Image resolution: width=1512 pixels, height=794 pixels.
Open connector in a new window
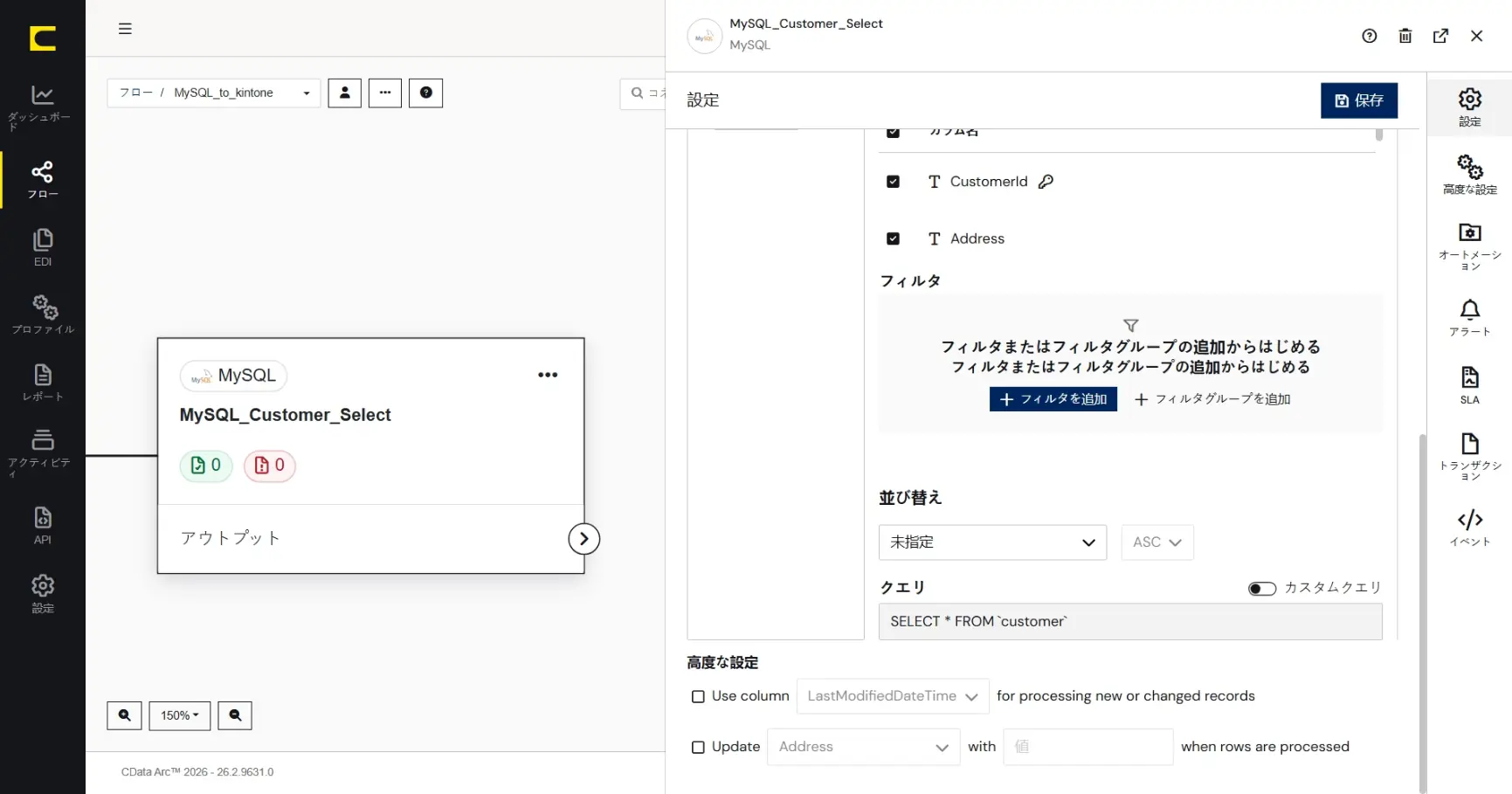point(1441,36)
